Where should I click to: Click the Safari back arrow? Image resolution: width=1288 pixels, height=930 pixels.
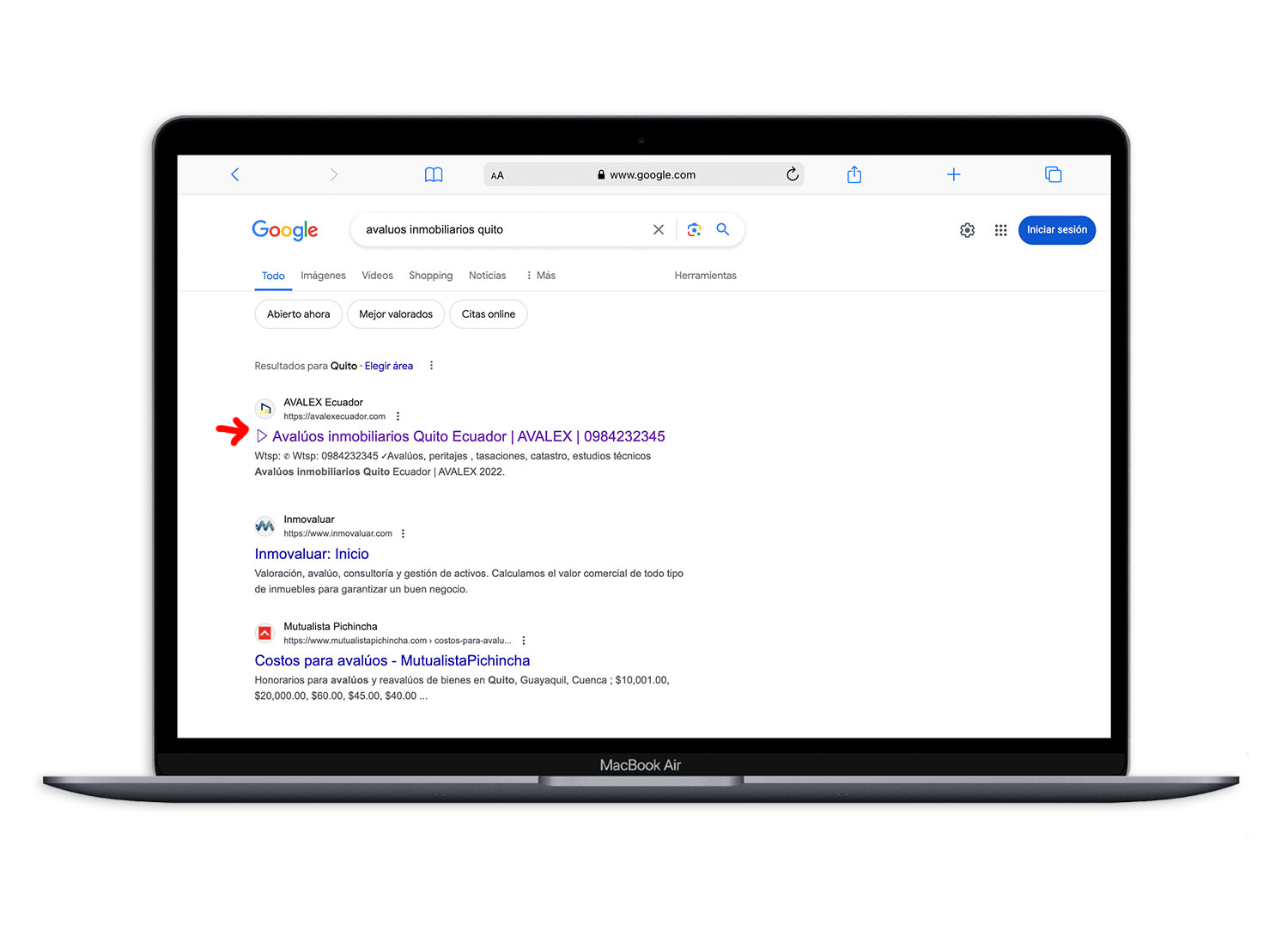[x=234, y=174]
